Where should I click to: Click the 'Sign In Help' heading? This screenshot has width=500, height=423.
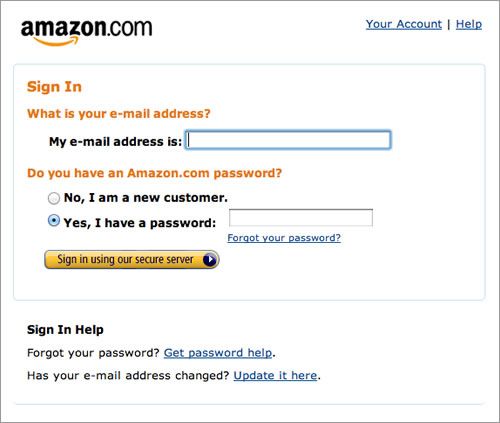pyautogui.click(x=65, y=330)
